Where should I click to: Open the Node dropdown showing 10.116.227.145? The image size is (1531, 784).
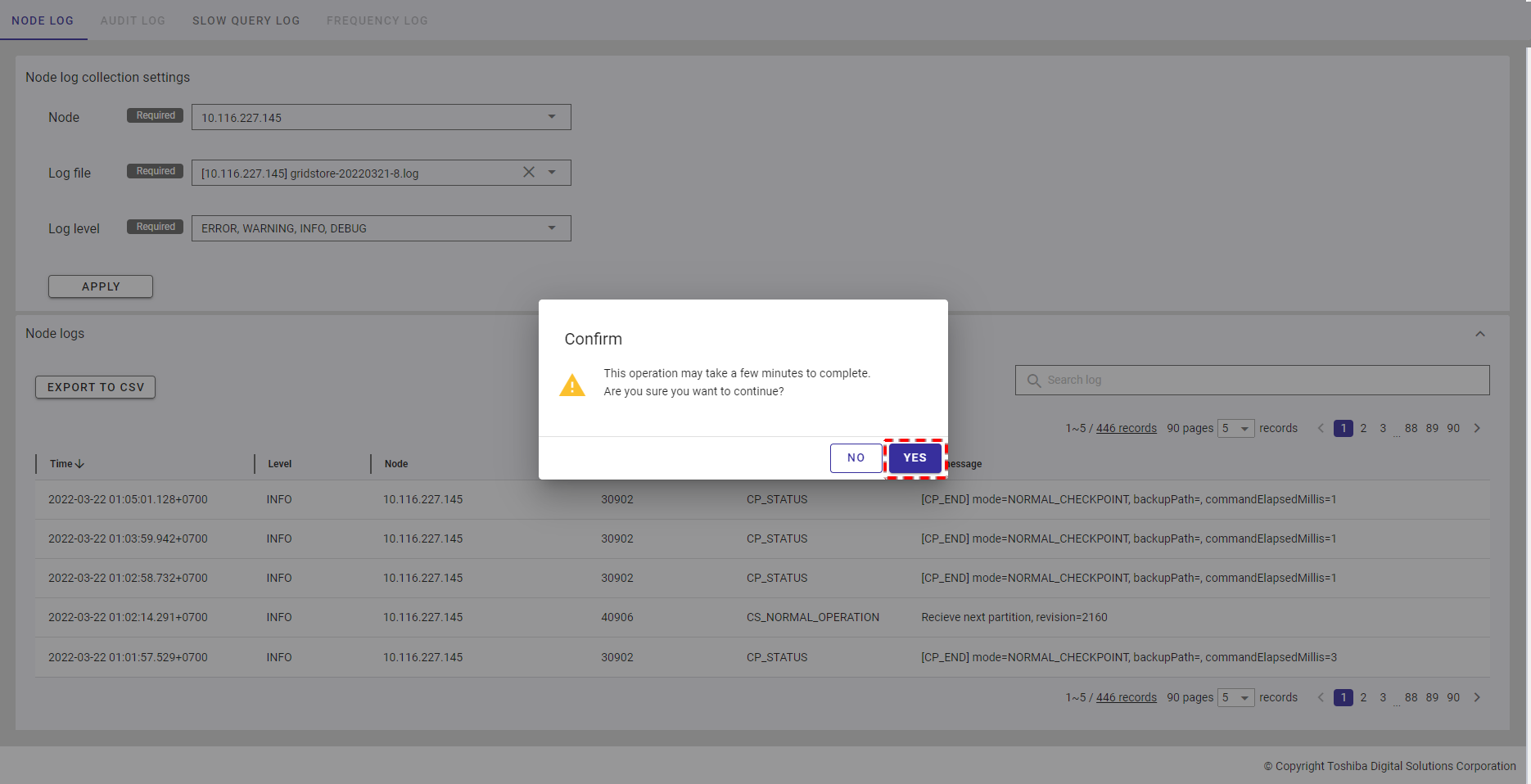tap(551, 117)
